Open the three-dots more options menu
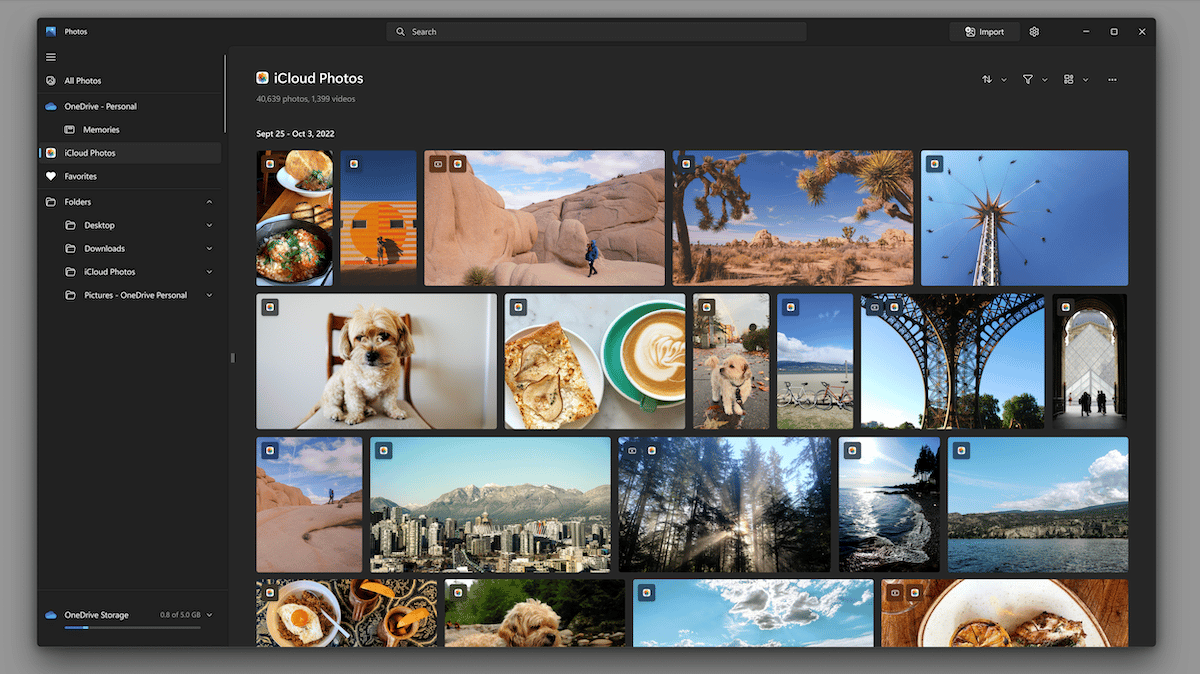The height and width of the screenshot is (674, 1200). click(x=1112, y=80)
